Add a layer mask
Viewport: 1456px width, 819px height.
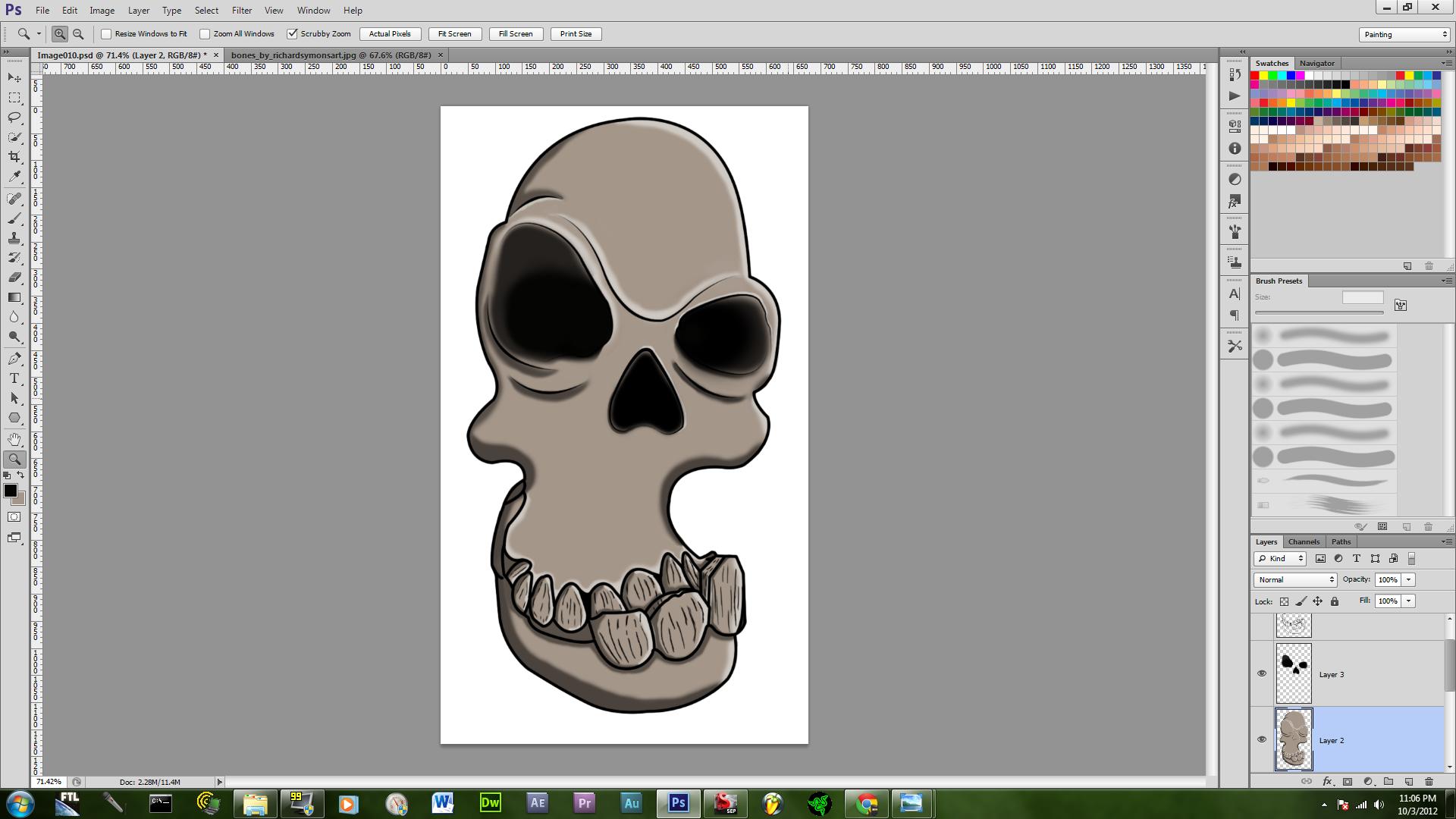(1348, 781)
